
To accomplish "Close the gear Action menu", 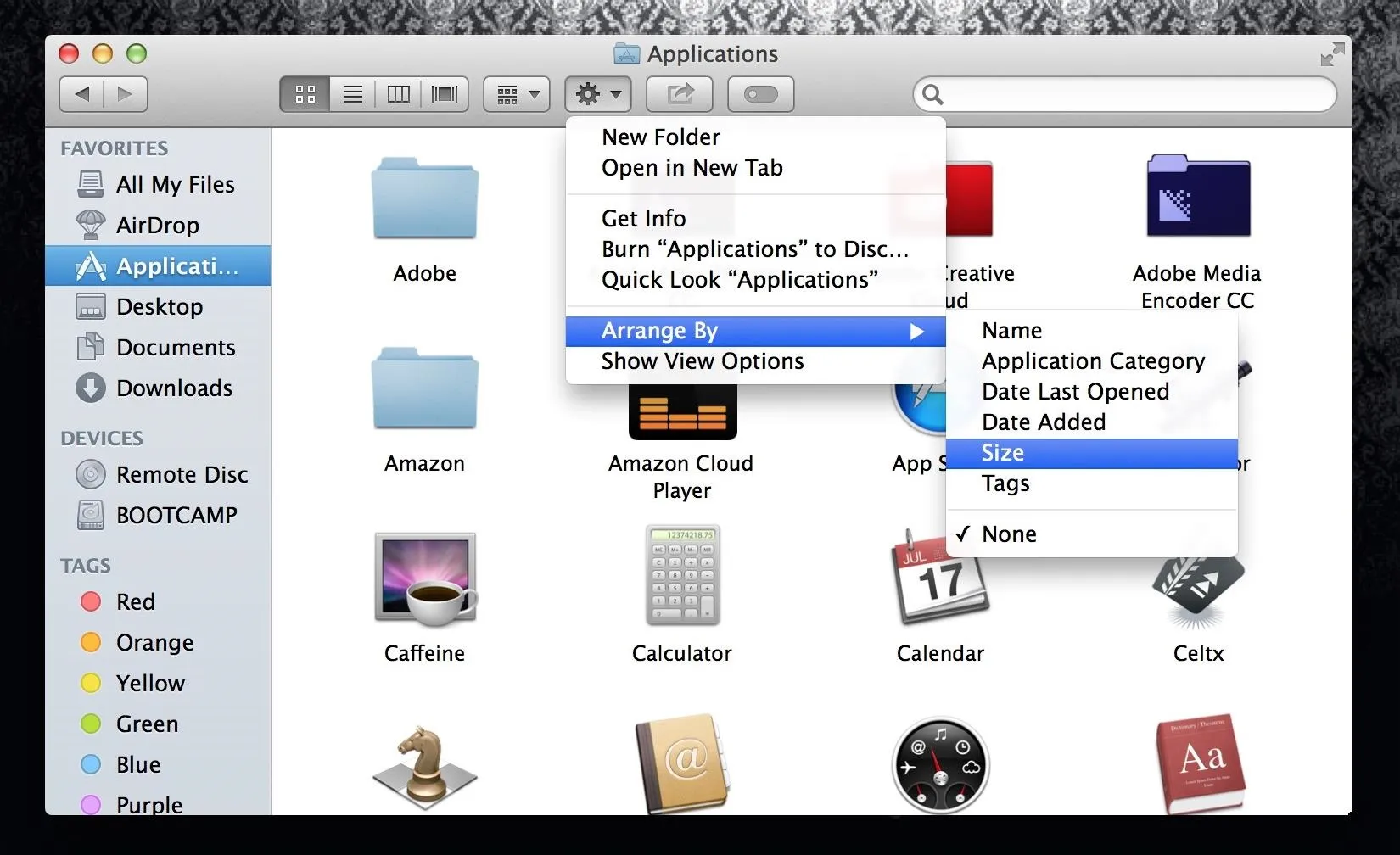I will [598, 94].
